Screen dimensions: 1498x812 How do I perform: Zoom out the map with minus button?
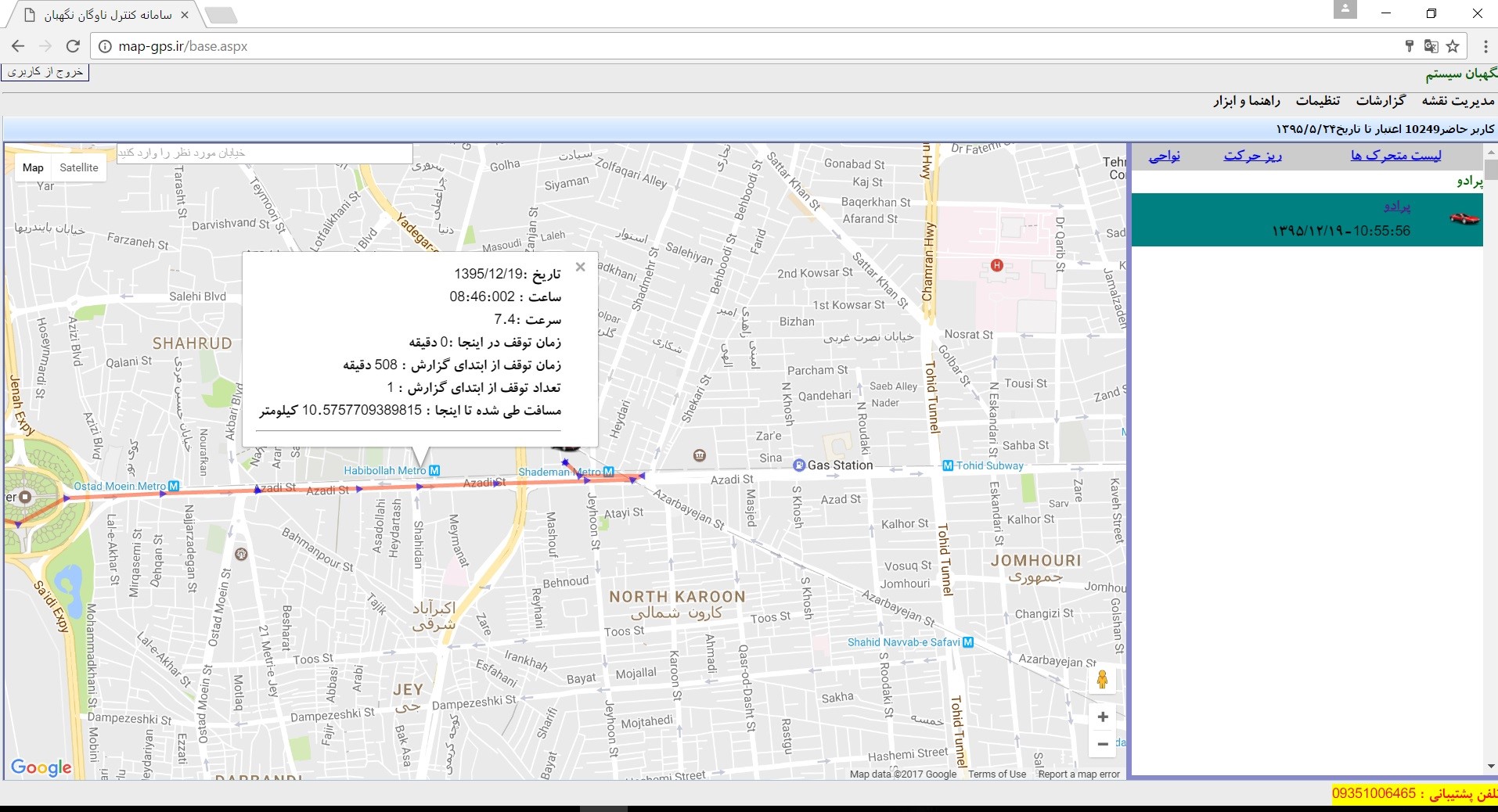coord(1102,744)
